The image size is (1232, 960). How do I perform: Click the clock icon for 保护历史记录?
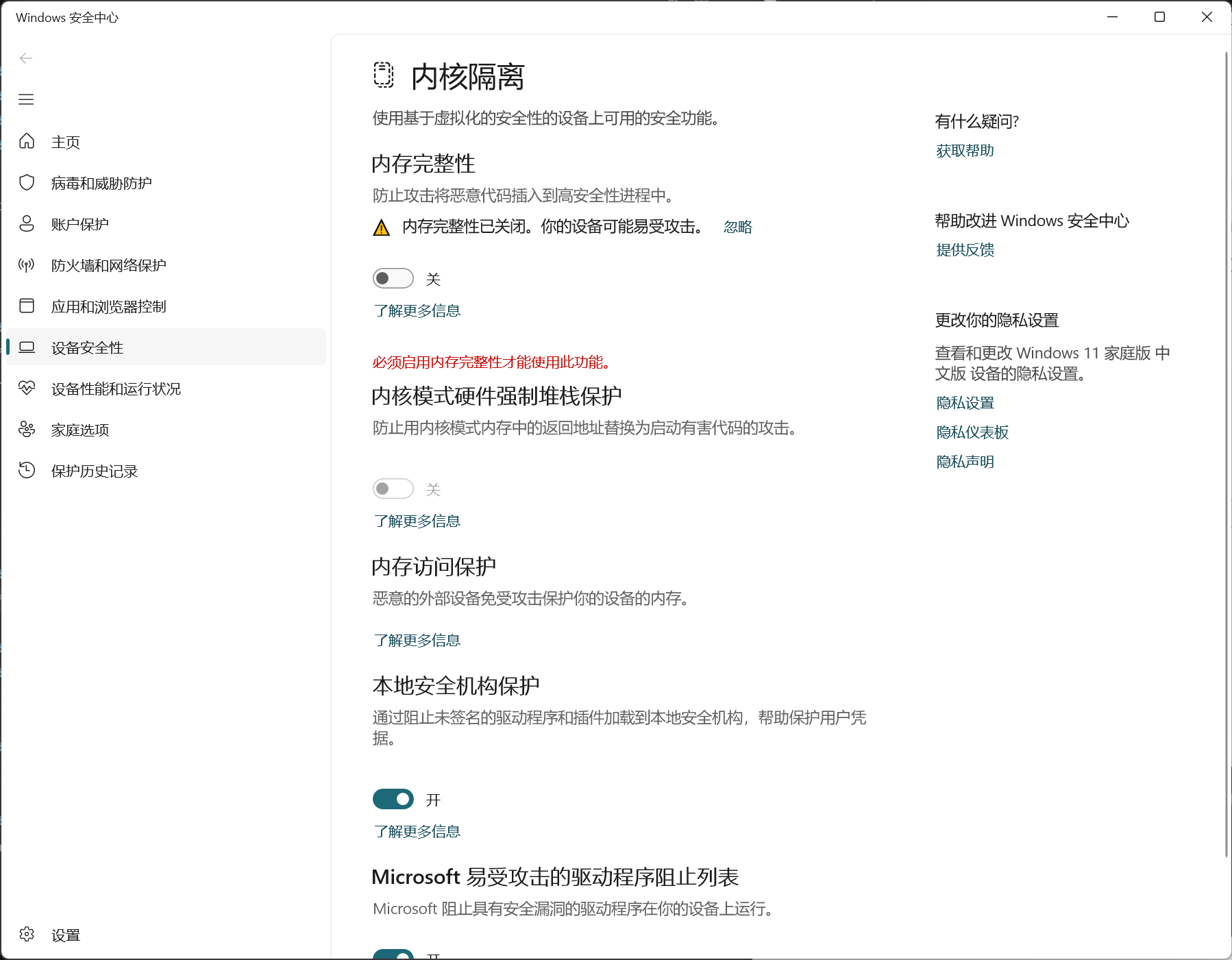[x=27, y=470]
